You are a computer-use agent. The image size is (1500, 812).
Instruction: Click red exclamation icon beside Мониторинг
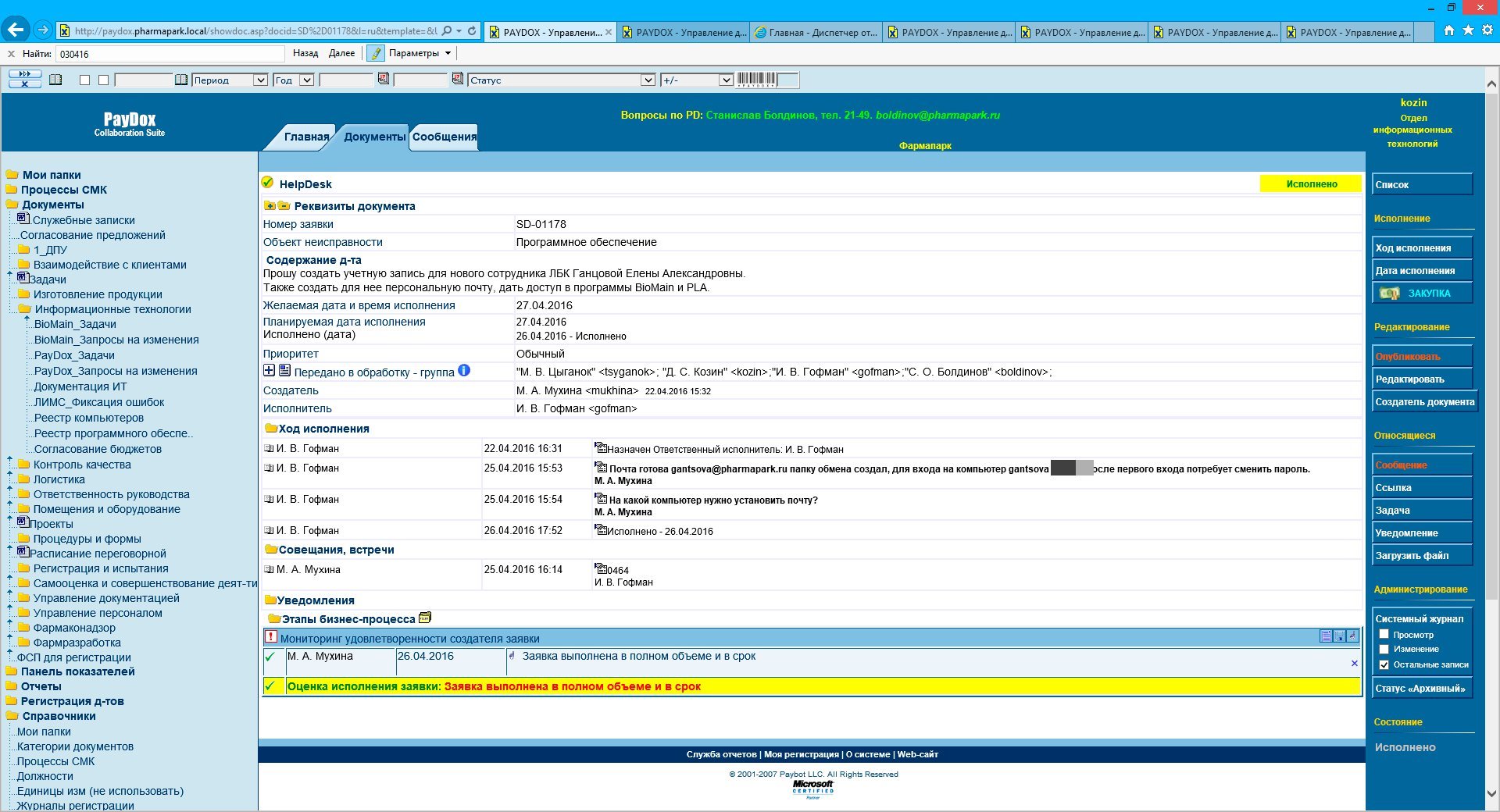pos(271,636)
